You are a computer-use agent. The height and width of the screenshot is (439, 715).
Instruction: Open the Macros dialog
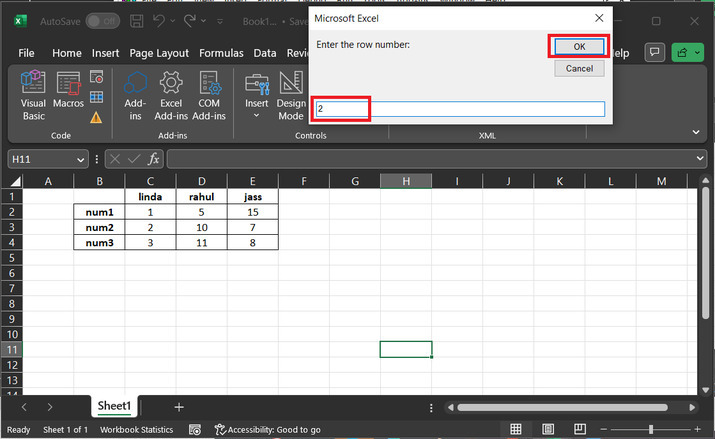click(x=68, y=90)
